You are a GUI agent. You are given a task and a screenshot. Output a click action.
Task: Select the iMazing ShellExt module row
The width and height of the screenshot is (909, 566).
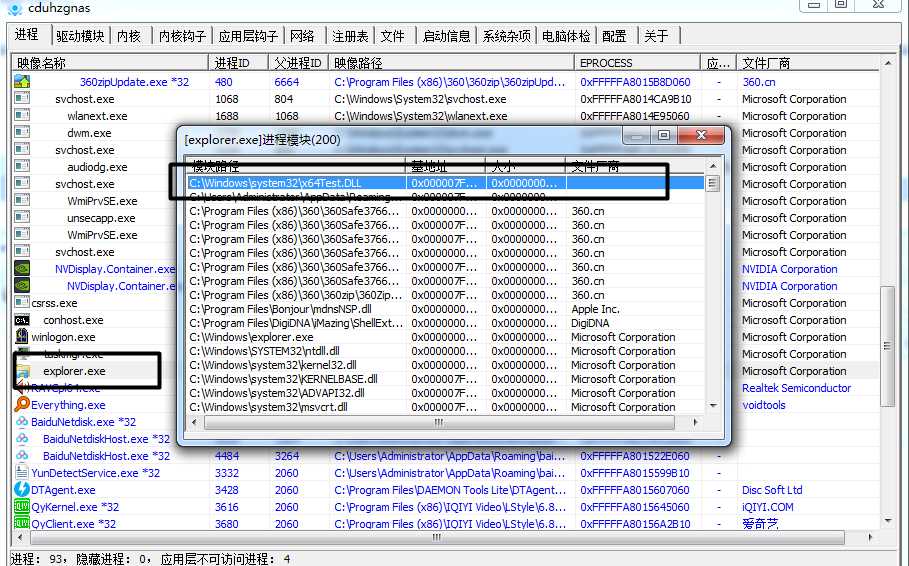[x=445, y=323]
